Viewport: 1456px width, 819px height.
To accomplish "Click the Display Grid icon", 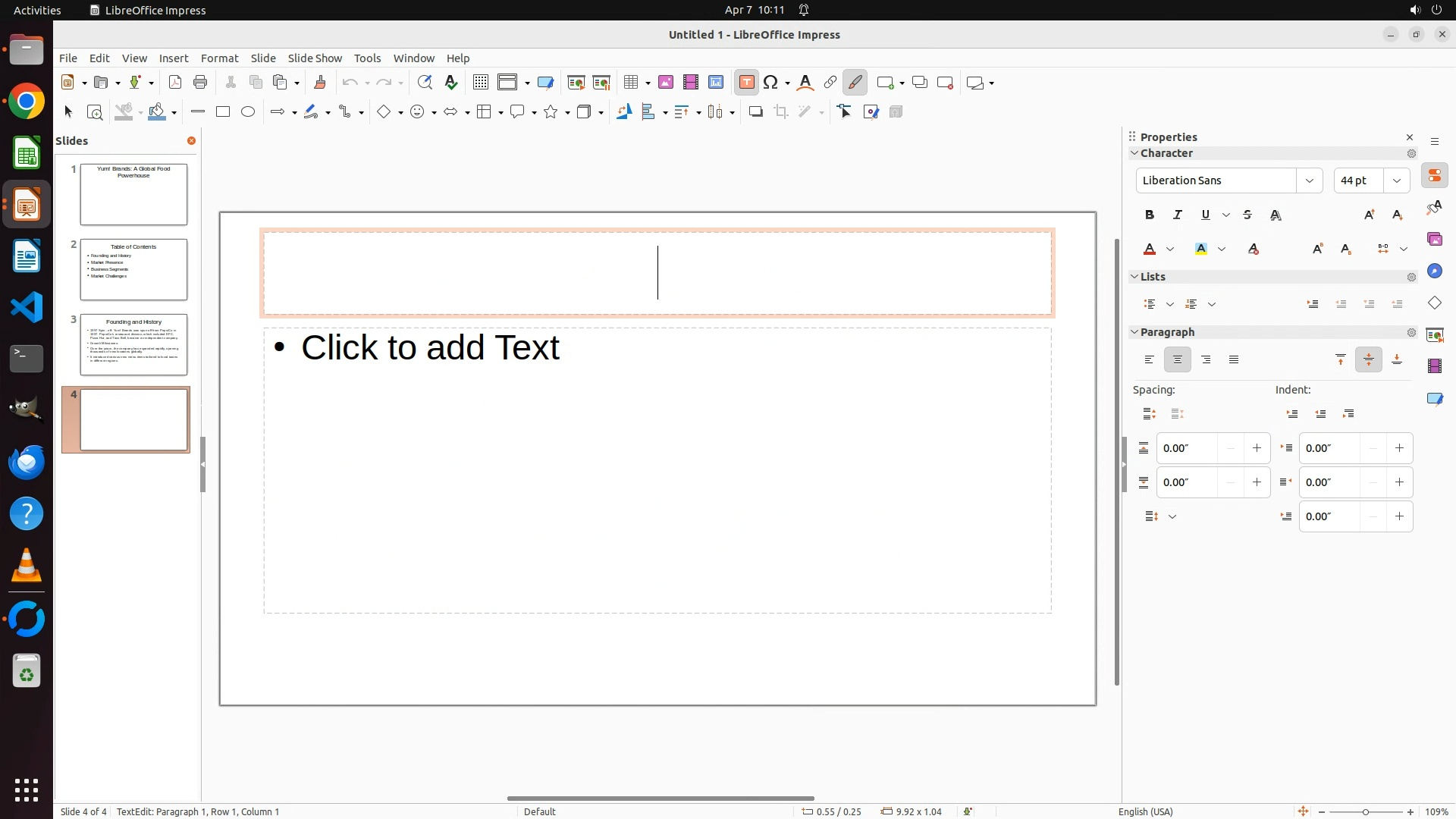I will click(x=480, y=83).
